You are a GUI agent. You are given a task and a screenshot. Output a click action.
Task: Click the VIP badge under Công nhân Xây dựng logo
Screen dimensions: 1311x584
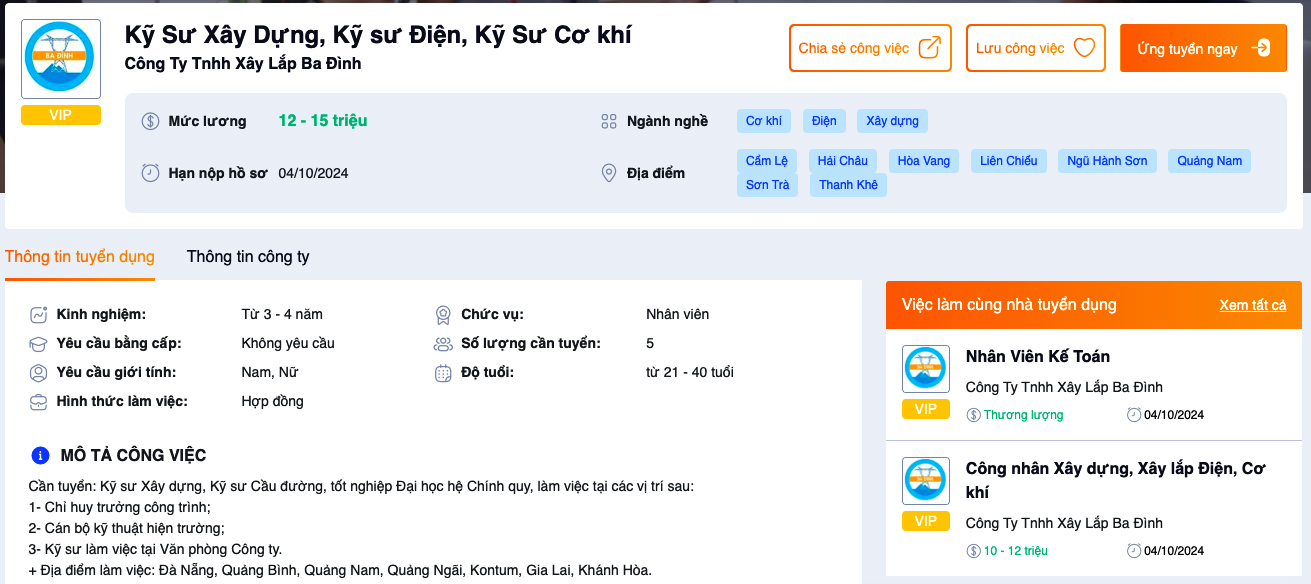pyautogui.click(x=926, y=521)
